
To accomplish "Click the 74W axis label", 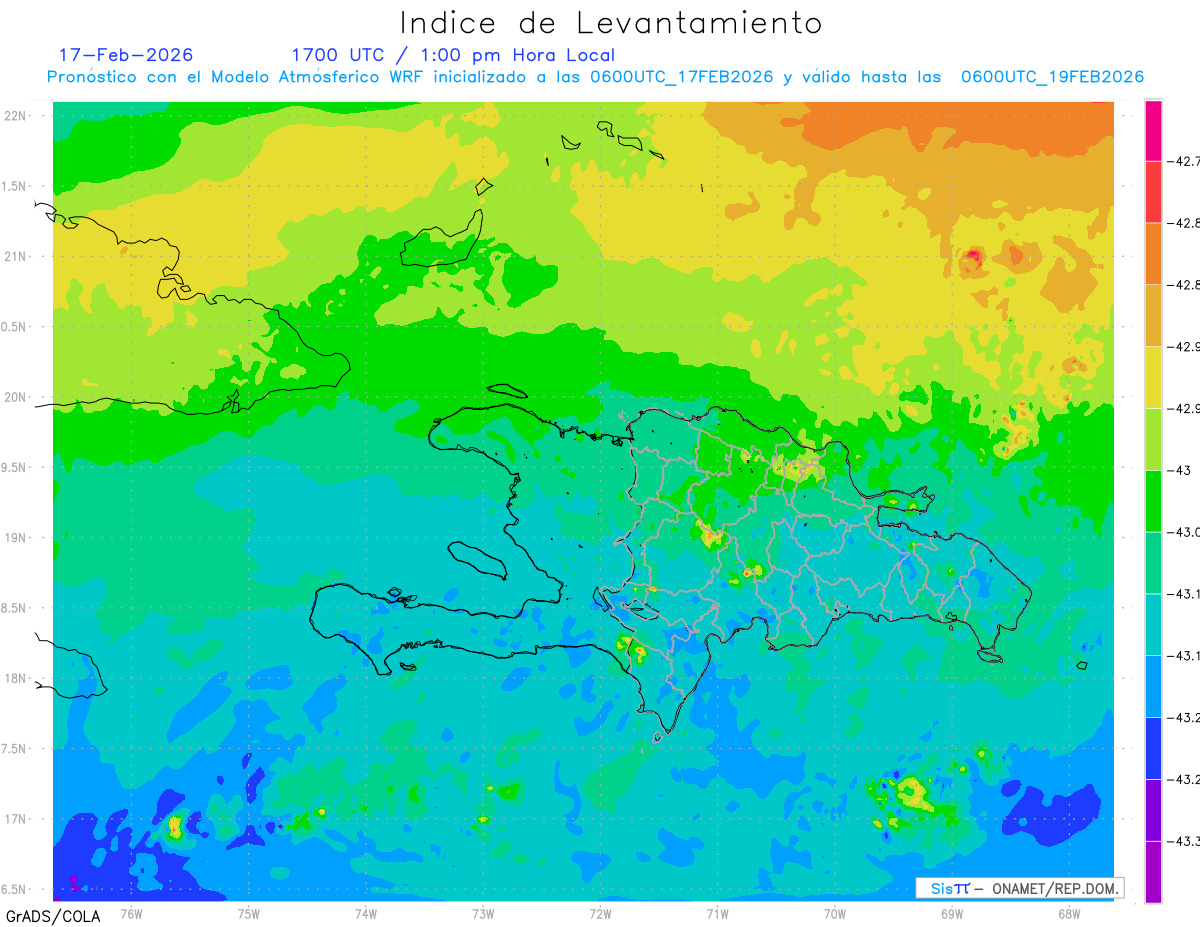I will pyautogui.click(x=365, y=913).
